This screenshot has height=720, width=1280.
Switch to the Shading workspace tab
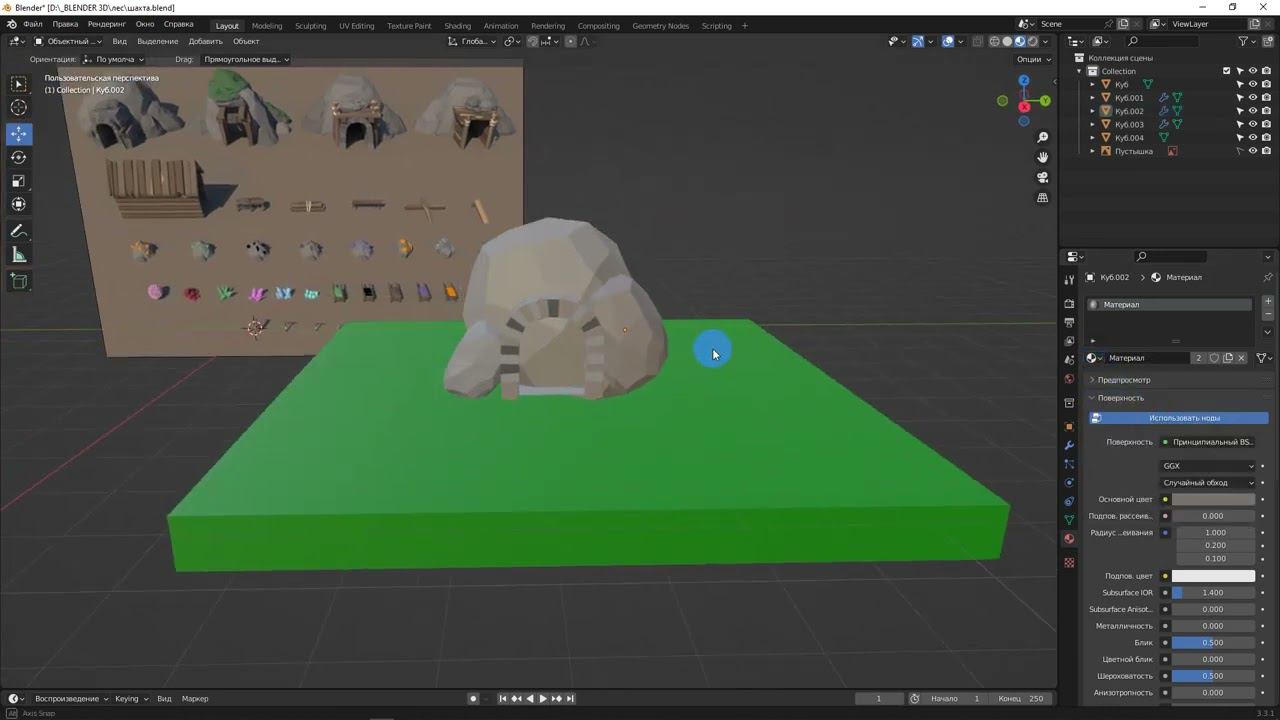pos(457,26)
